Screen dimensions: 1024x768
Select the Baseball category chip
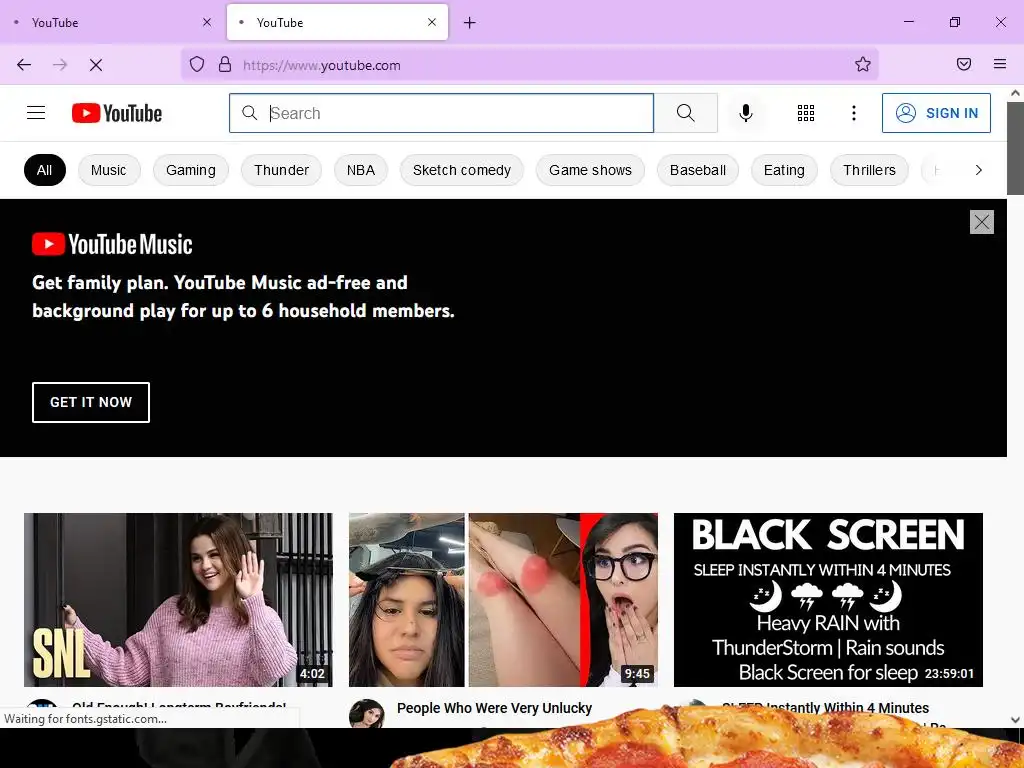697,170
